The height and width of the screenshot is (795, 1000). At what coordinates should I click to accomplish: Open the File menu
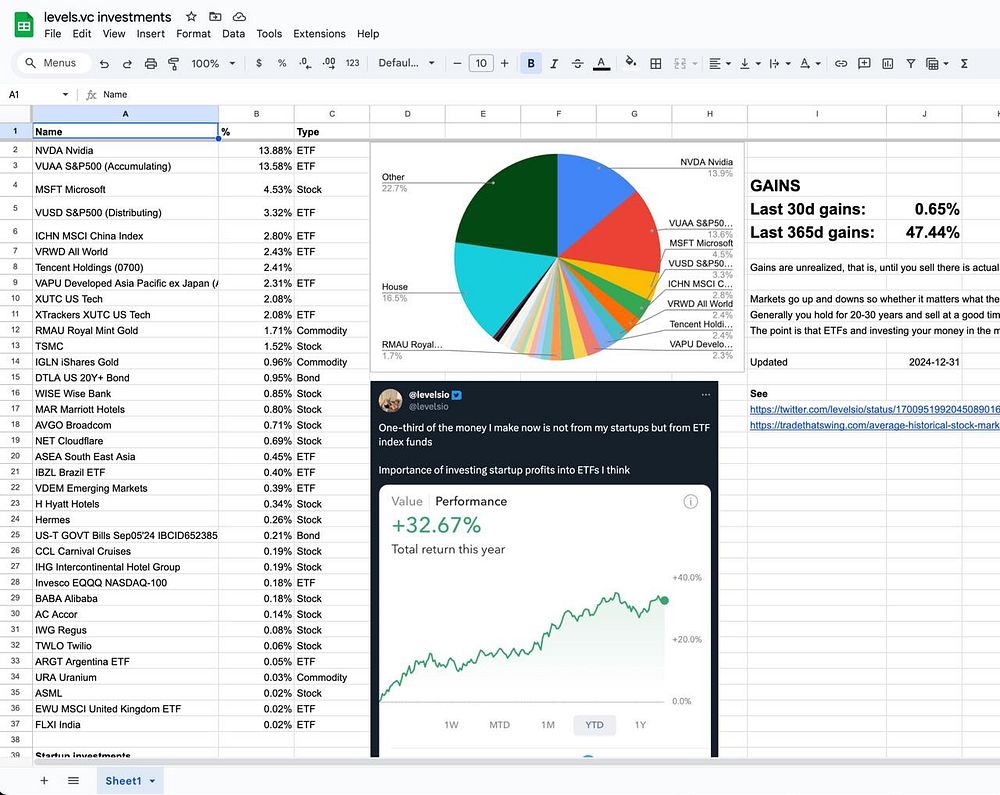click(x=52, y=34)
